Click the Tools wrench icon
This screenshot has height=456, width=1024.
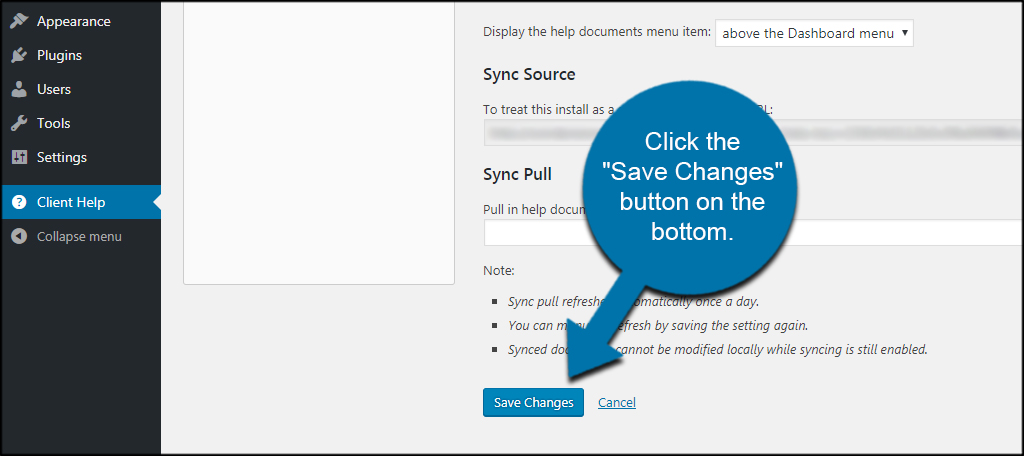click(x=19, y=123)
